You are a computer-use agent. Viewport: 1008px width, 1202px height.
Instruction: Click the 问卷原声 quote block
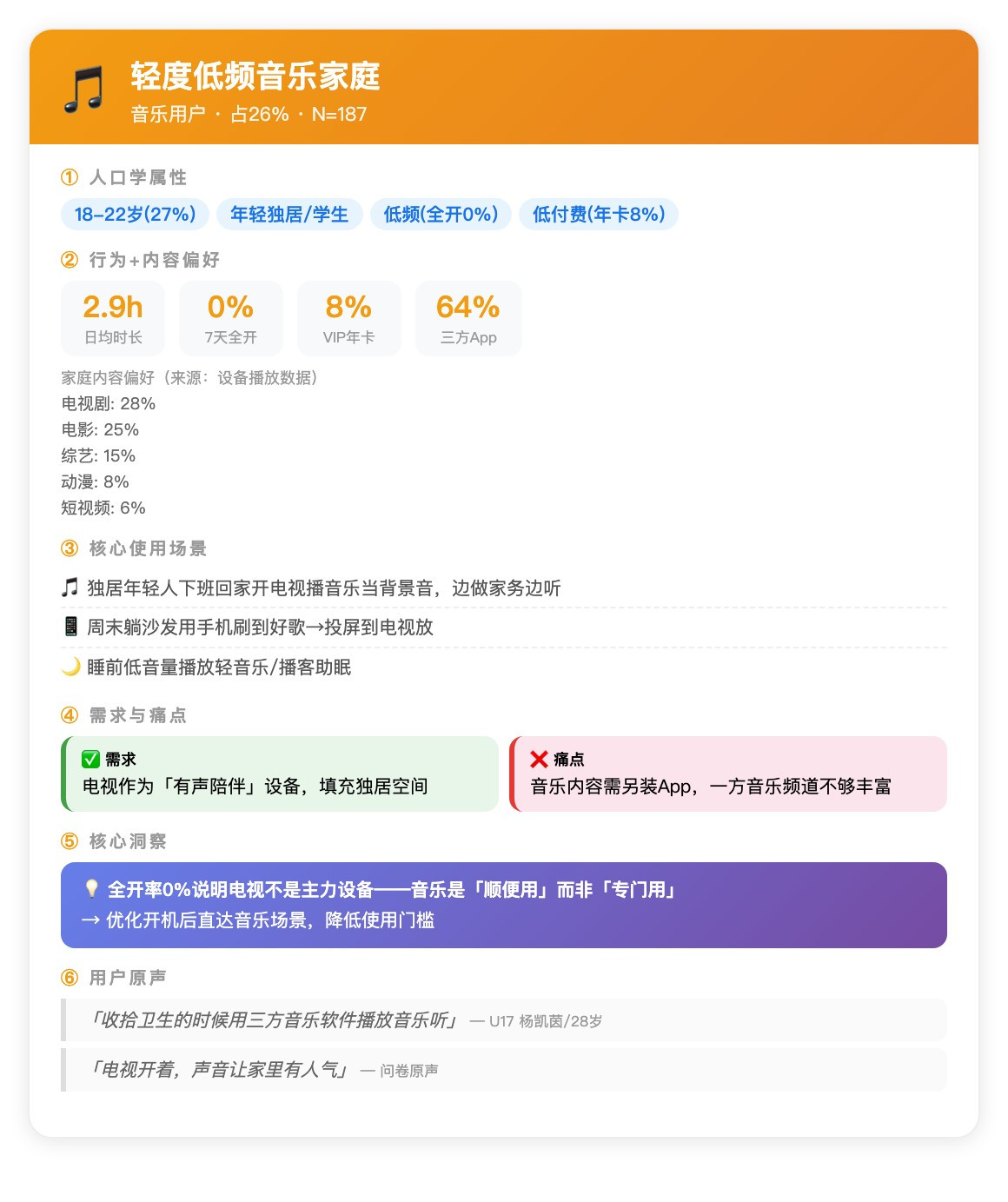pos(503,1070)
